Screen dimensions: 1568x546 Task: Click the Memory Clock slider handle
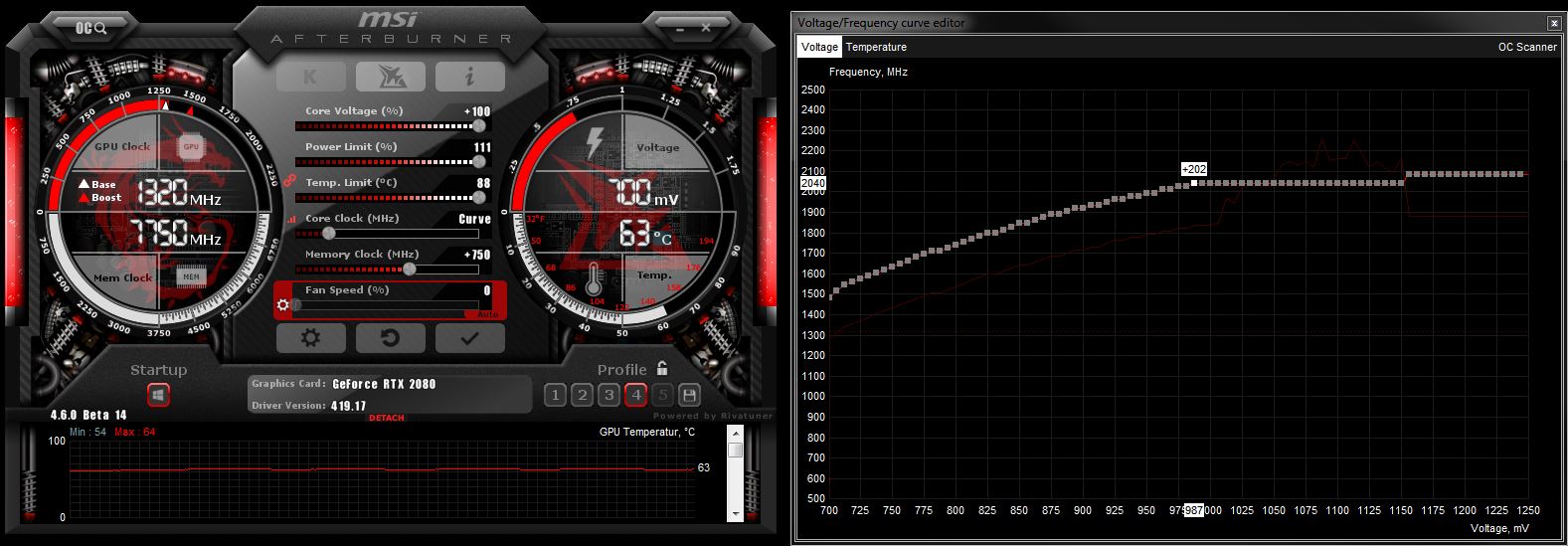pos(409,270)
